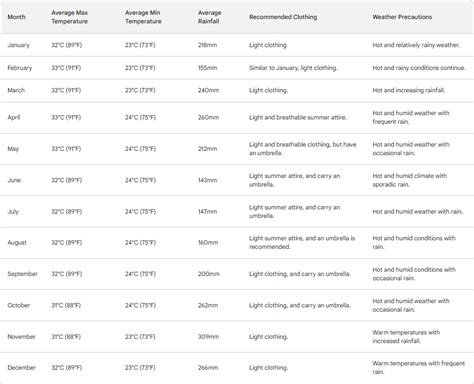Click the Month column header
The height and width of the screenshot is (384, 474).
pos(16,17)
